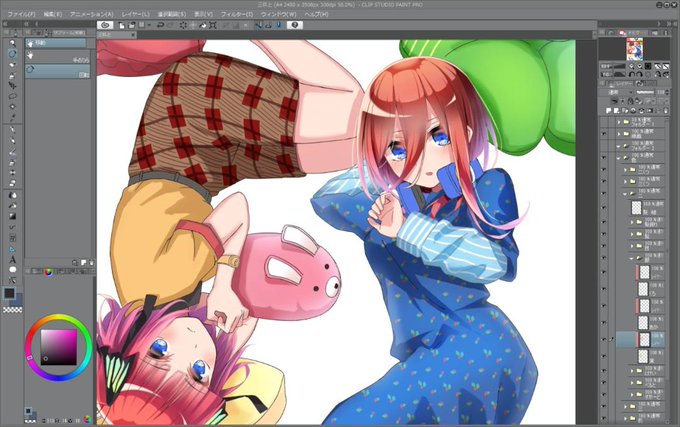Delete layer with trash icon
This screenshot has height=427, width=680.
pyautogui.click(x=666, y=111)
